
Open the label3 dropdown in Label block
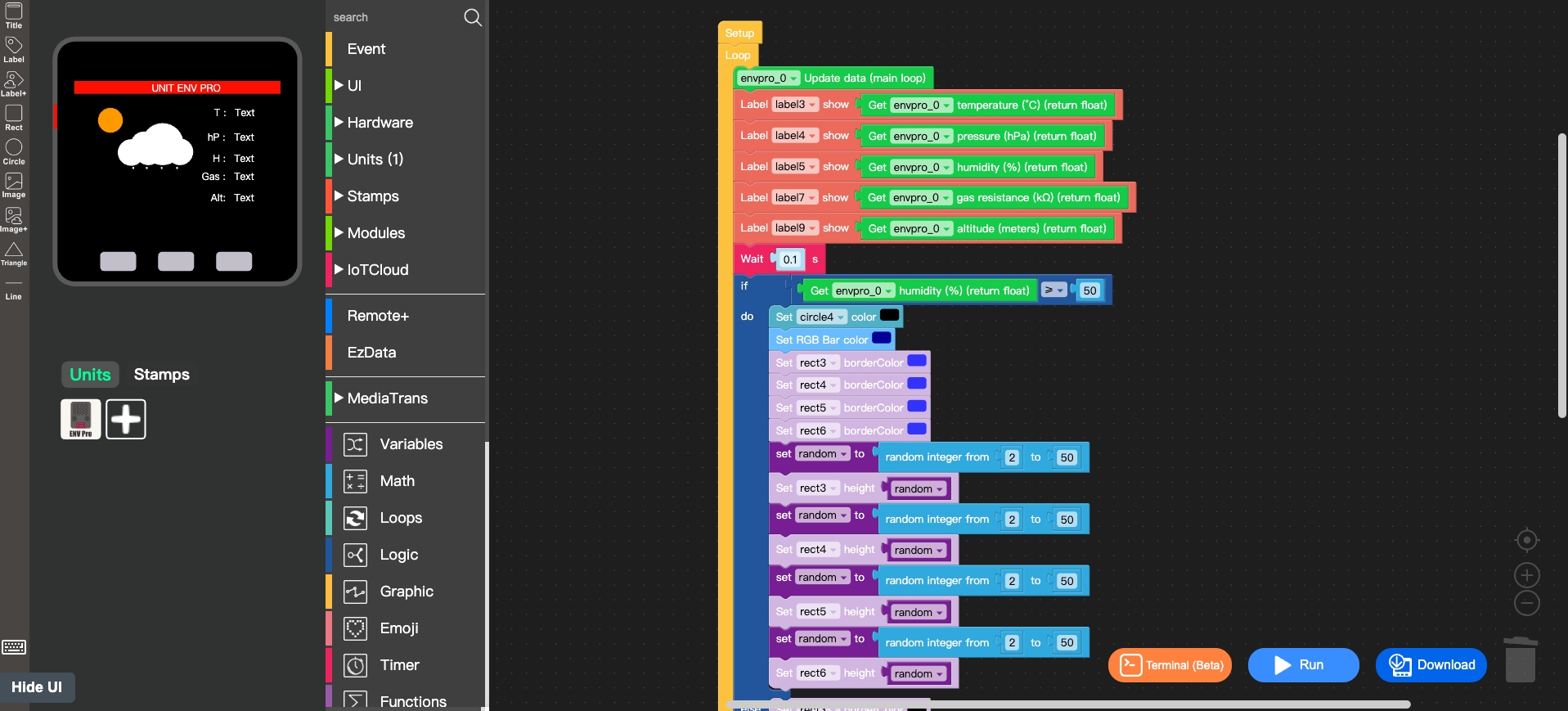point(795,105)
